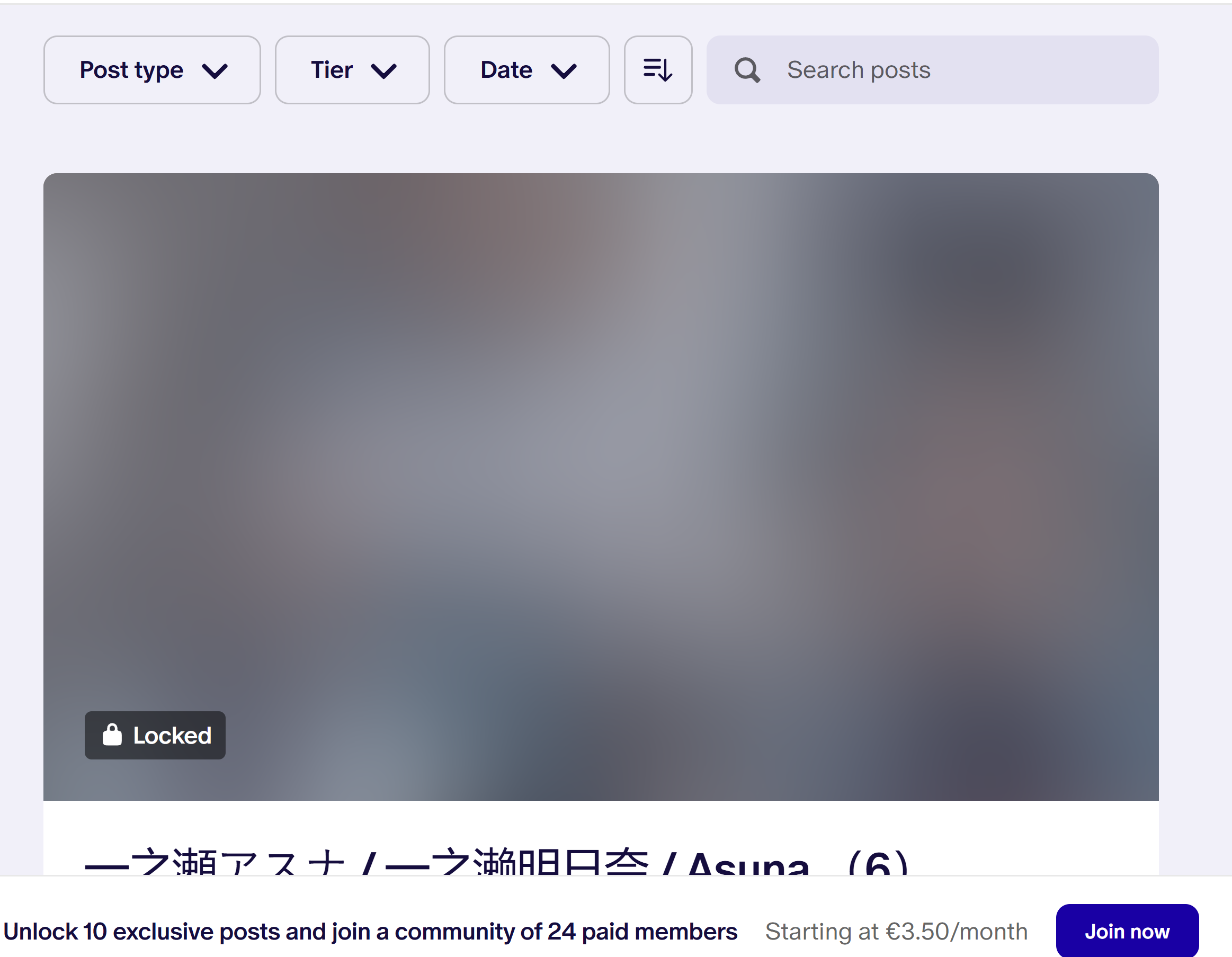Viewport: 1232px width, 957px height.
Task: Click the Starting at €3.50/month price text
Action: click(896, 932)
